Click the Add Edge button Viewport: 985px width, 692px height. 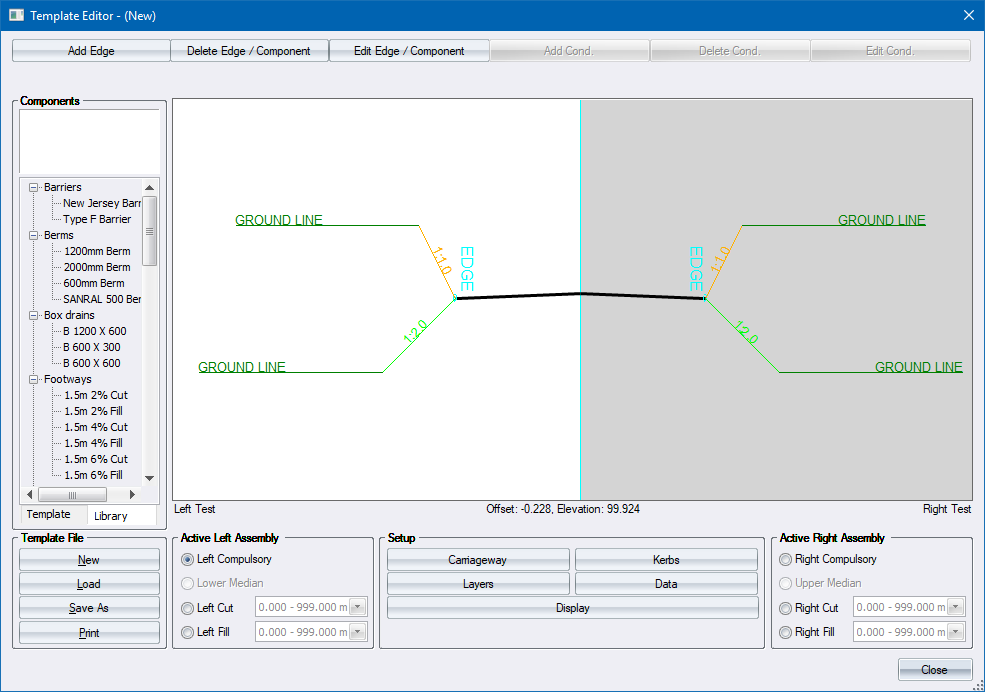pos(91,51)
